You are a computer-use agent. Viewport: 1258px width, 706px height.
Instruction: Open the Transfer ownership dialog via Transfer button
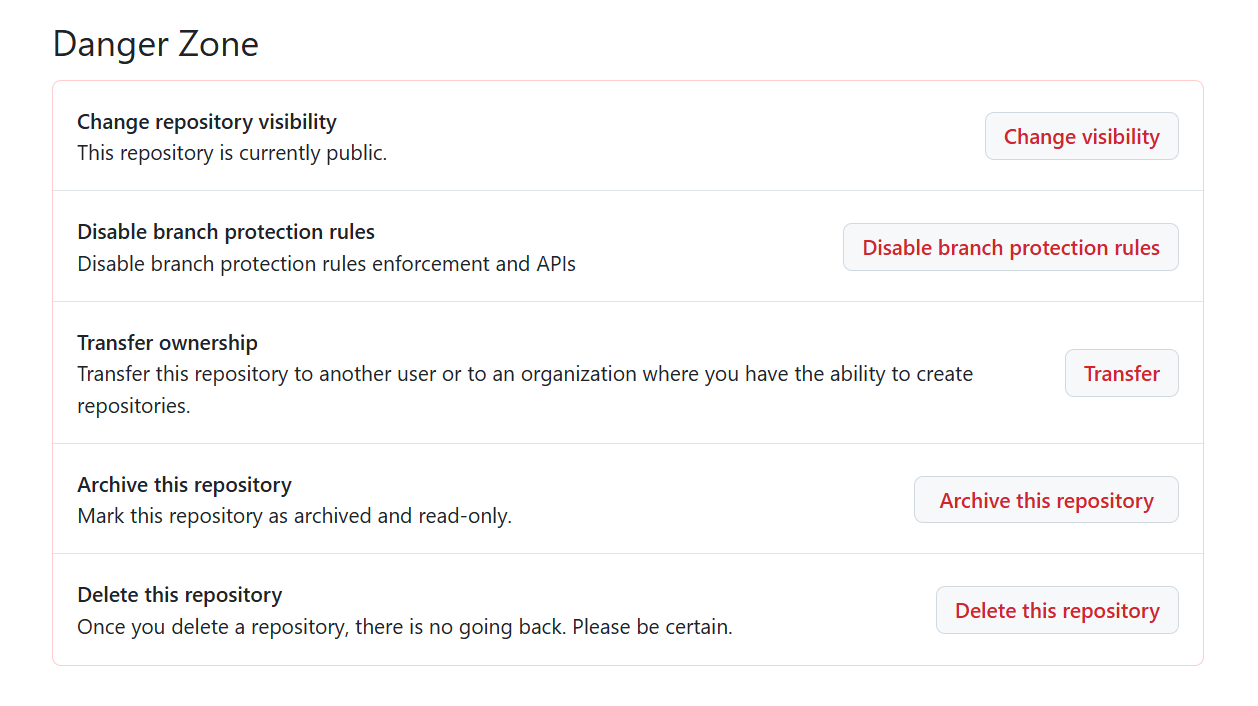click(x=1121, y=373)
